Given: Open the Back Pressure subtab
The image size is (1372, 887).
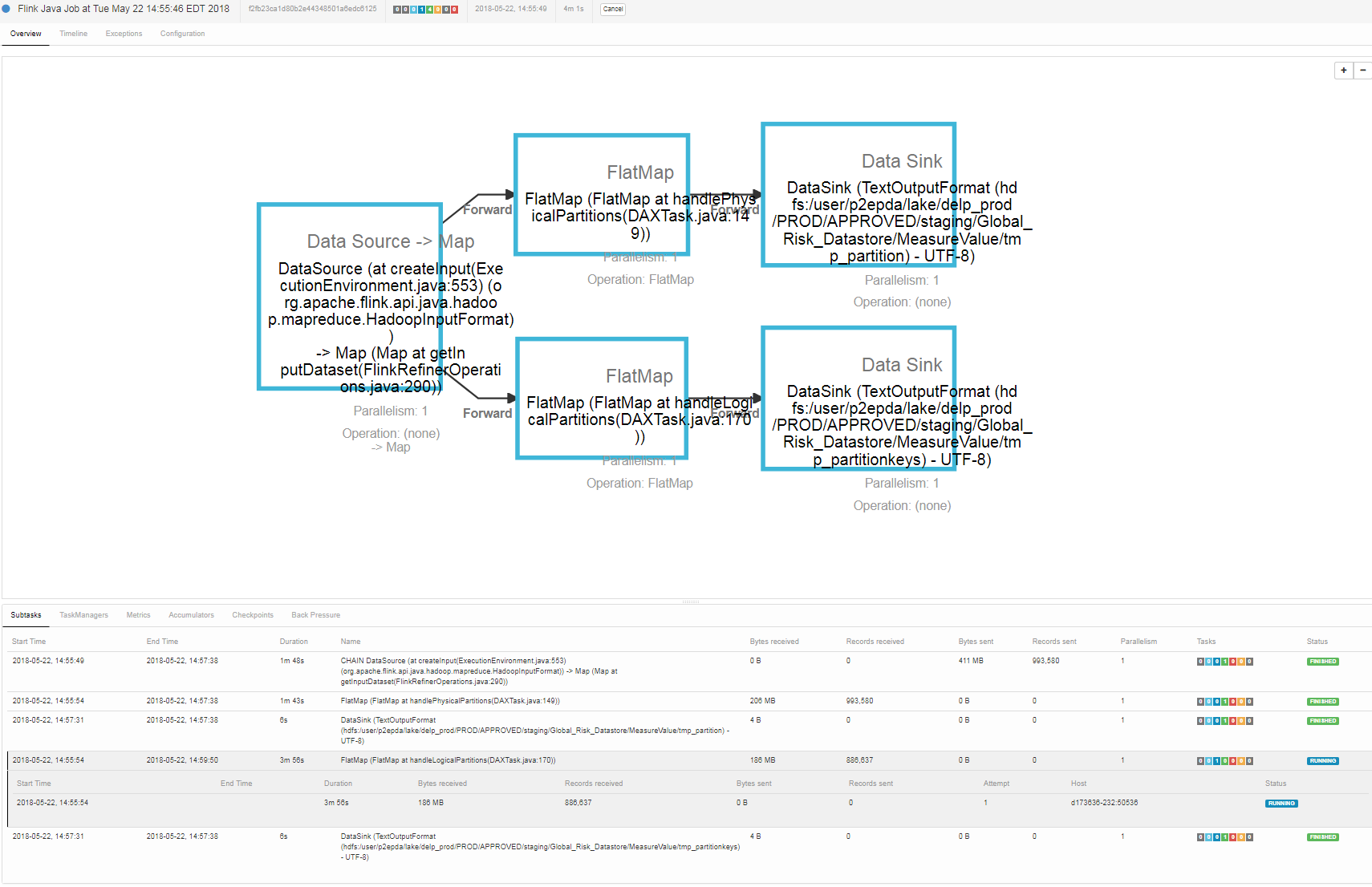Looking at the screenshot, I should point(315,615).
